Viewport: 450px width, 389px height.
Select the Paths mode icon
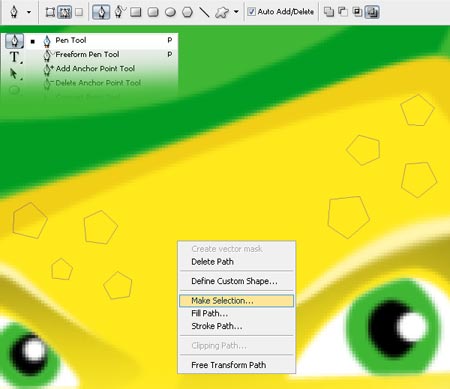pos(64,12)
